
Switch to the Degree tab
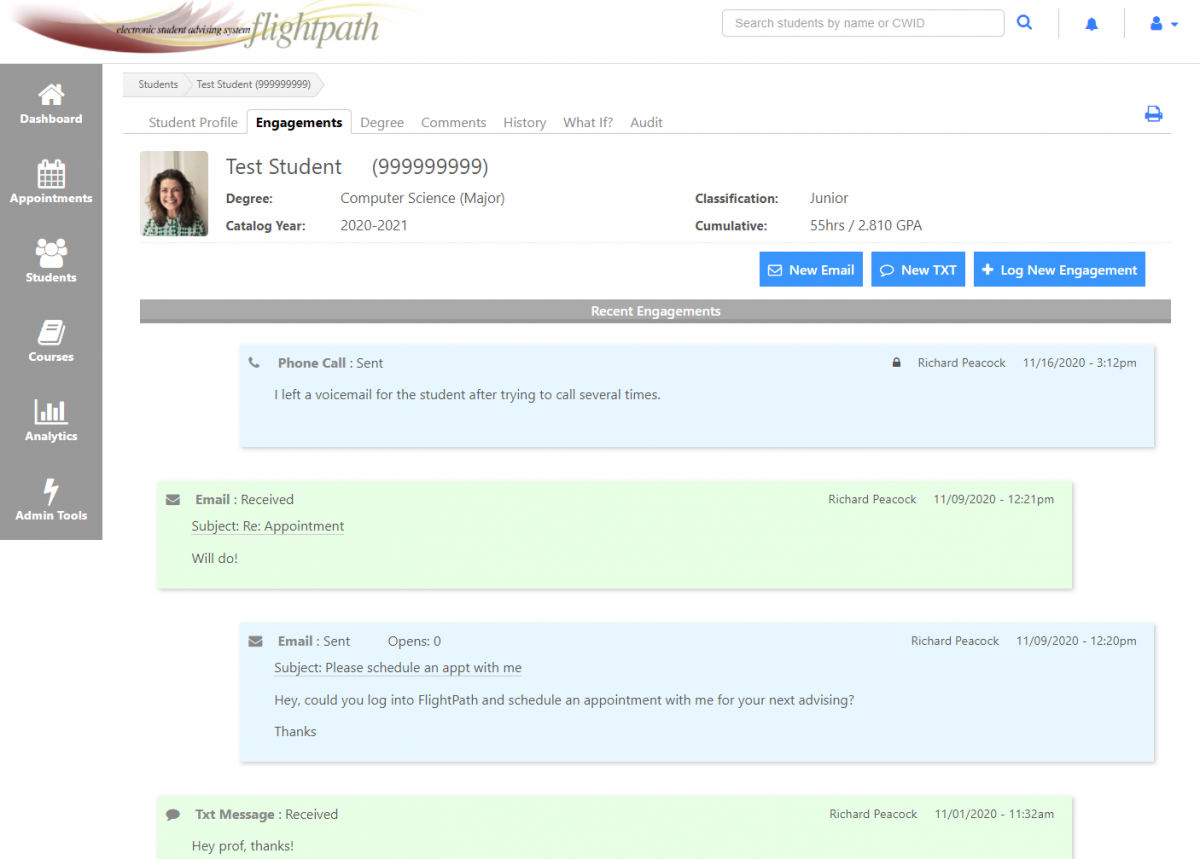382,122
